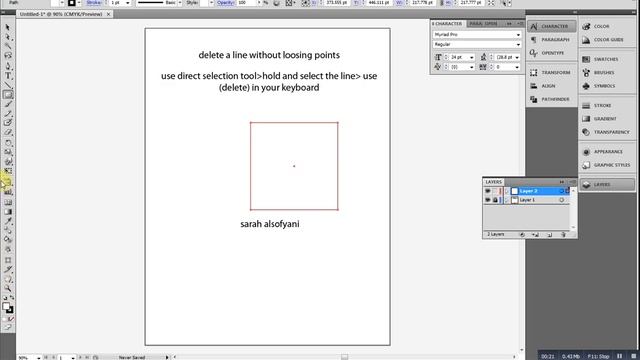Open Myriad Pro font family dropdown

pos(518,35)
